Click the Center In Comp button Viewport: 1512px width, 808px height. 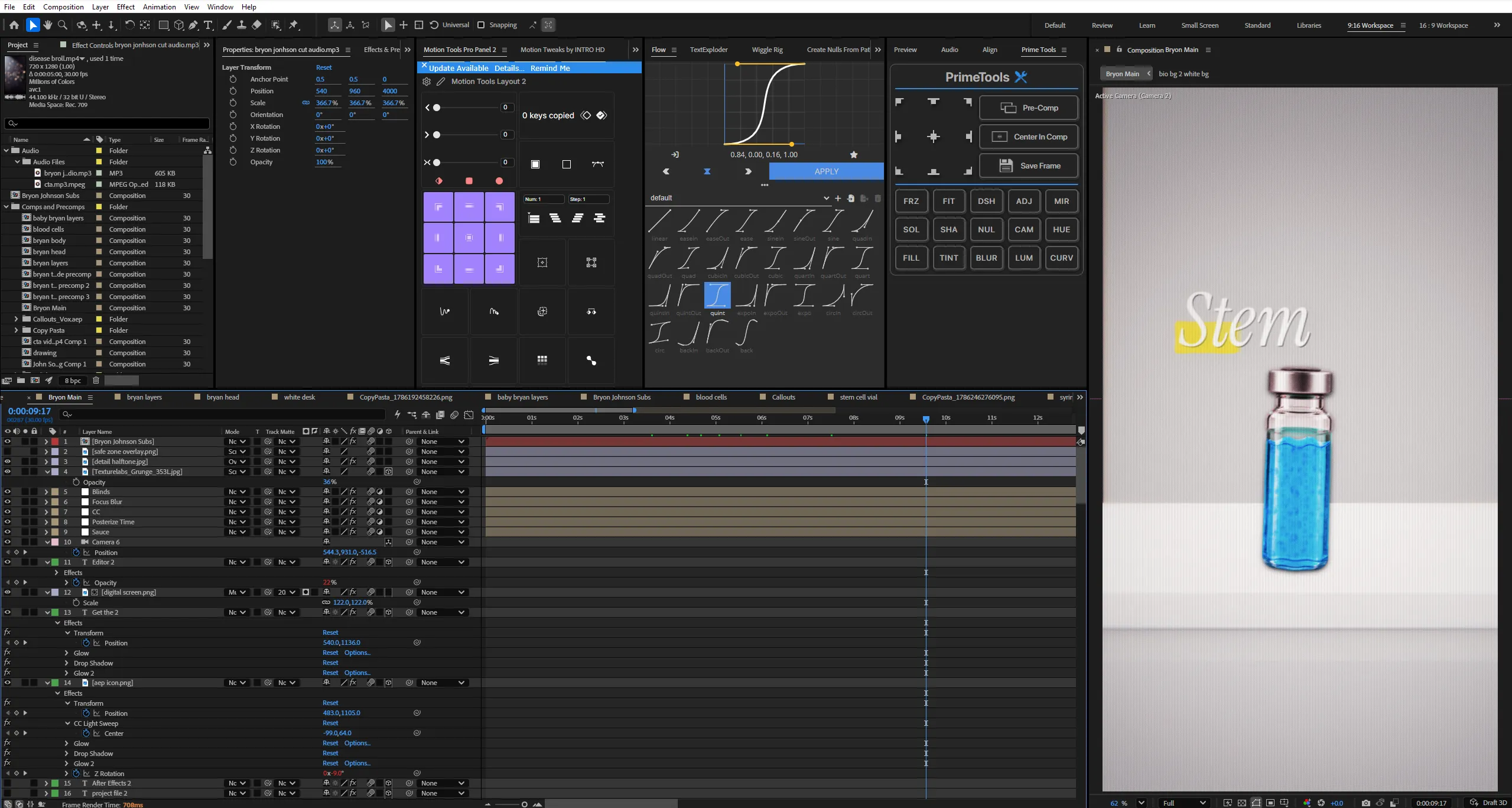click(x=1029, y=137)
